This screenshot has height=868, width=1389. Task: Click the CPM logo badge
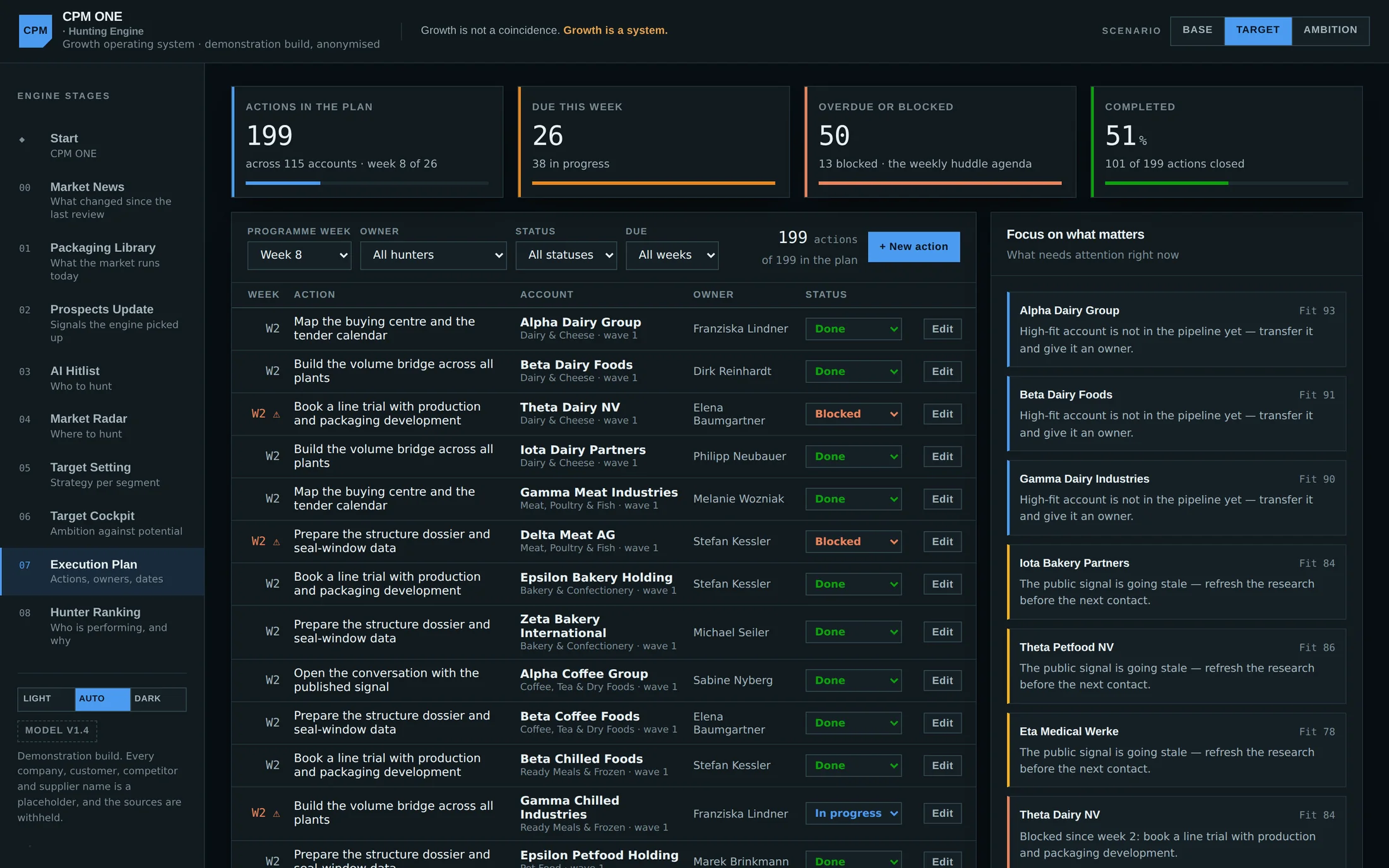click(35, 30)
